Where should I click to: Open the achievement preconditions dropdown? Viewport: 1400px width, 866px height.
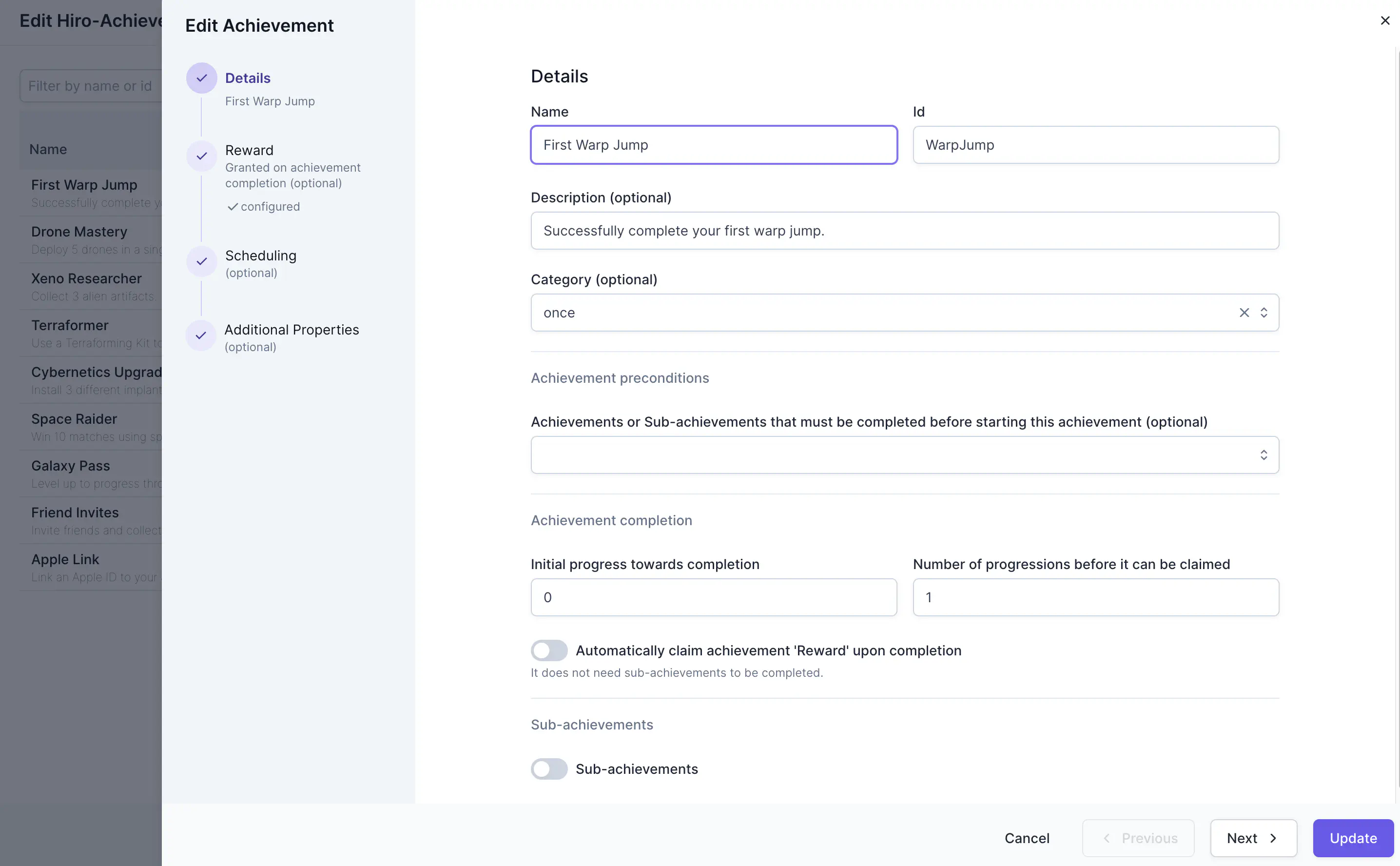pyautogui.click(x=904, y=455)
